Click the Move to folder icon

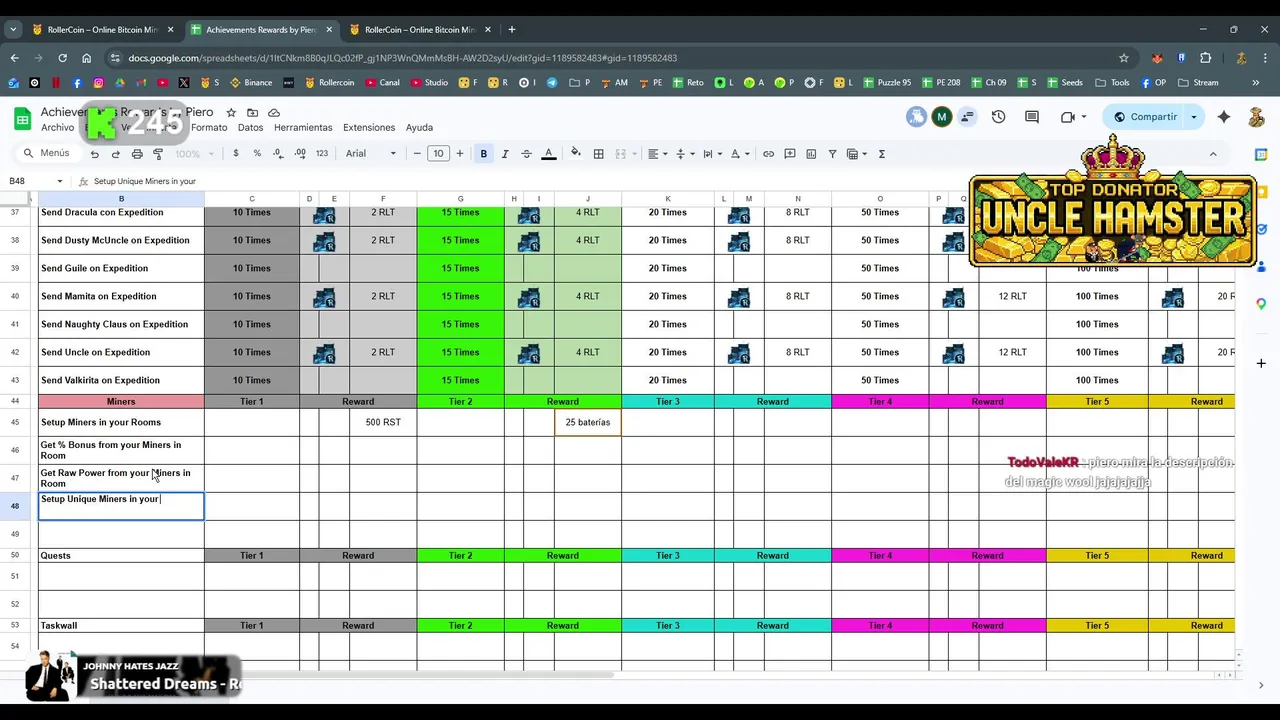coord(253,113)
